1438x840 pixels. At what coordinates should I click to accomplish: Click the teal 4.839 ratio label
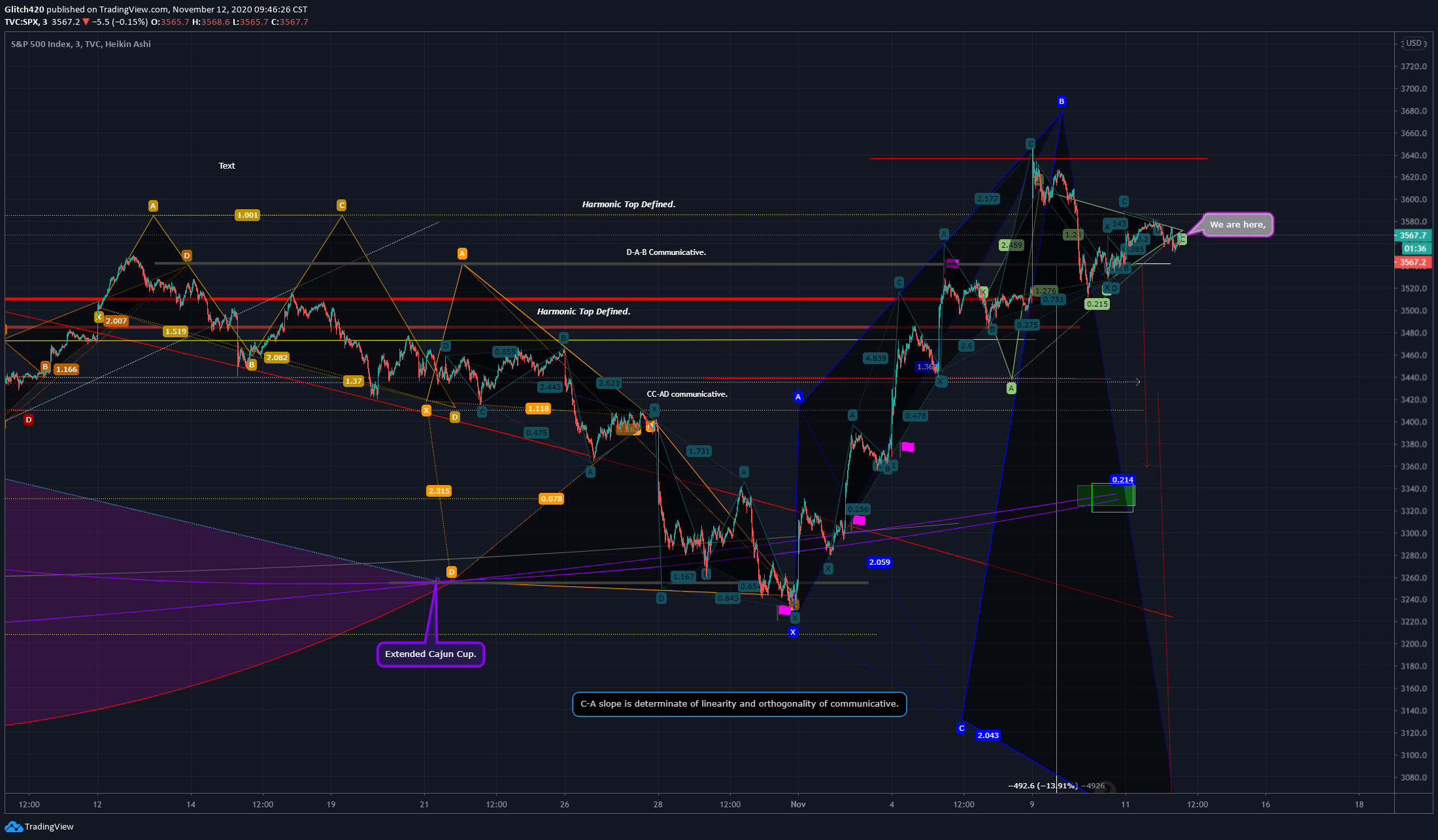tap(875, 358)
